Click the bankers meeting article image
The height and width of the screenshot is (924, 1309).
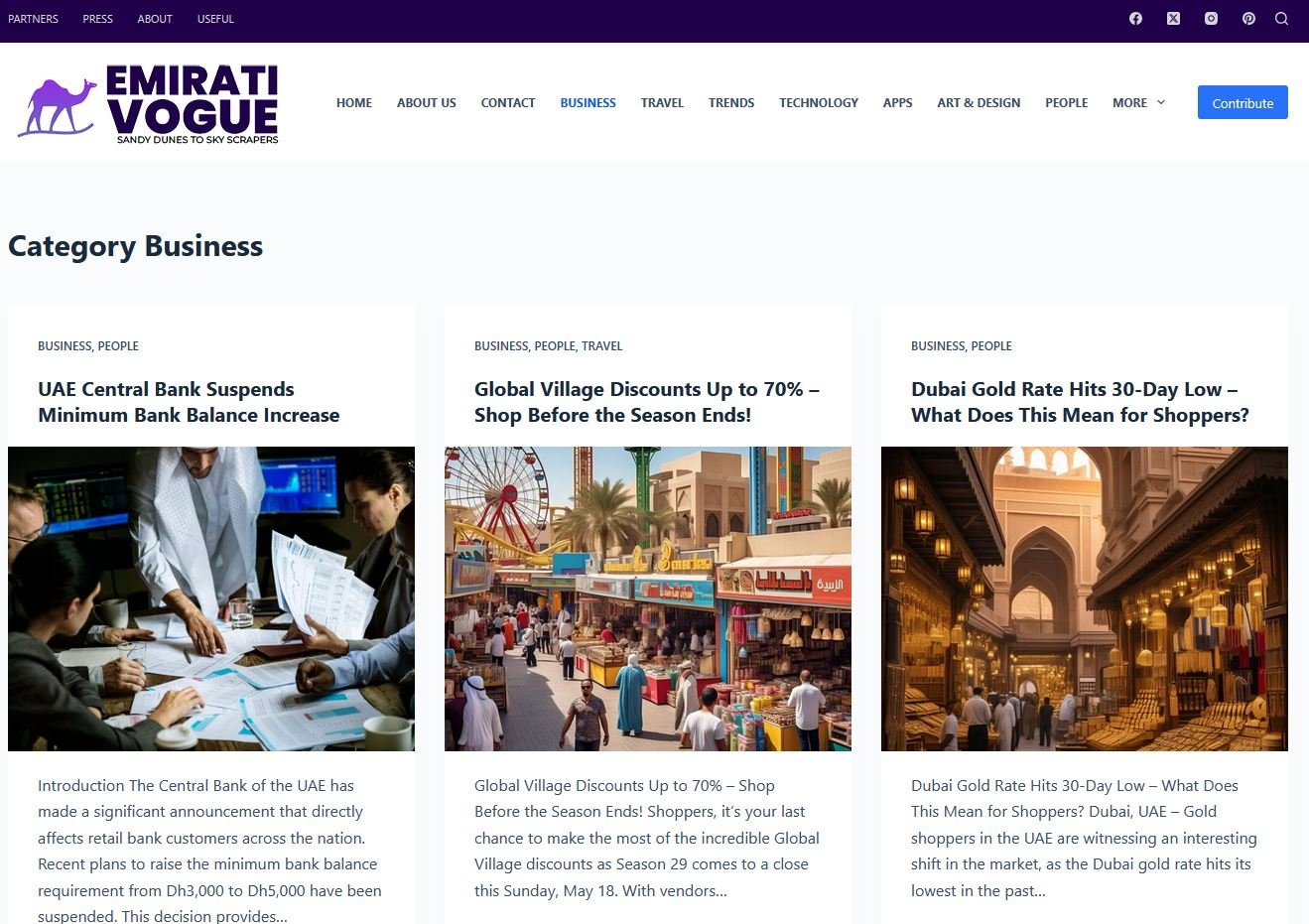click(x=210, y=598)
